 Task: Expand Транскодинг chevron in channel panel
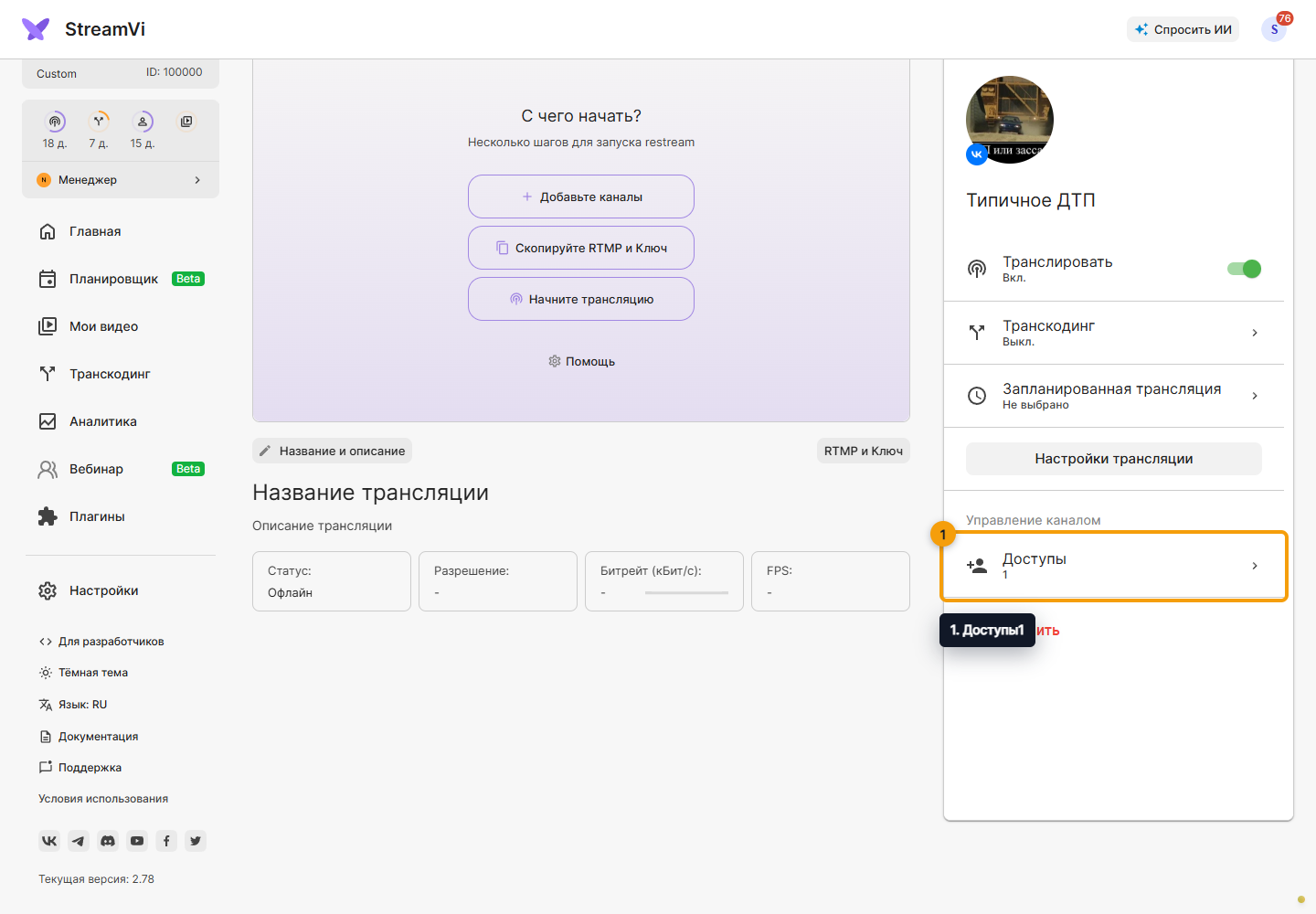point(1255,333)
